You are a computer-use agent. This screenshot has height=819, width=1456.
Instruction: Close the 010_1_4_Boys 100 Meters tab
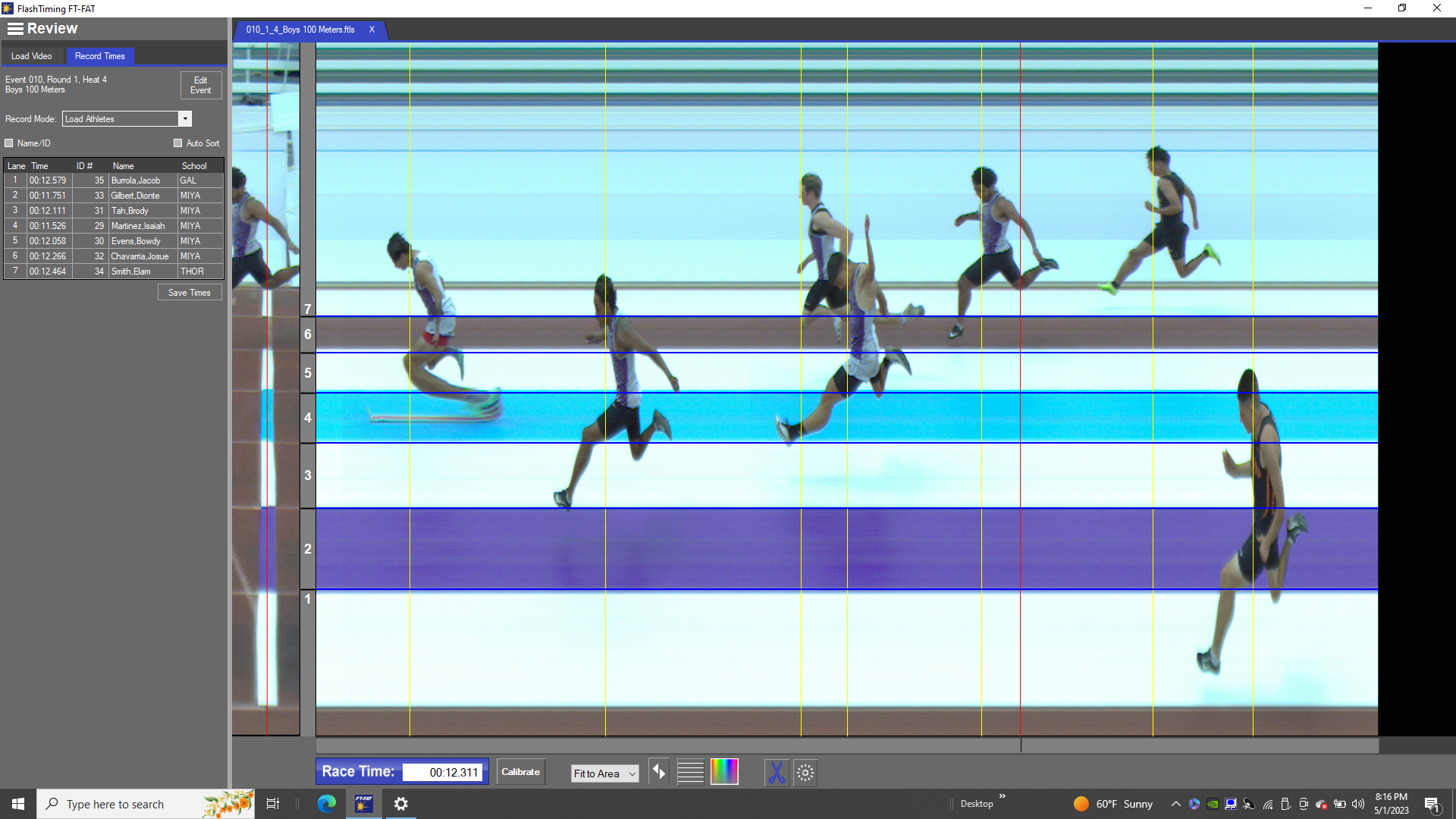click(x=372, y=30)
